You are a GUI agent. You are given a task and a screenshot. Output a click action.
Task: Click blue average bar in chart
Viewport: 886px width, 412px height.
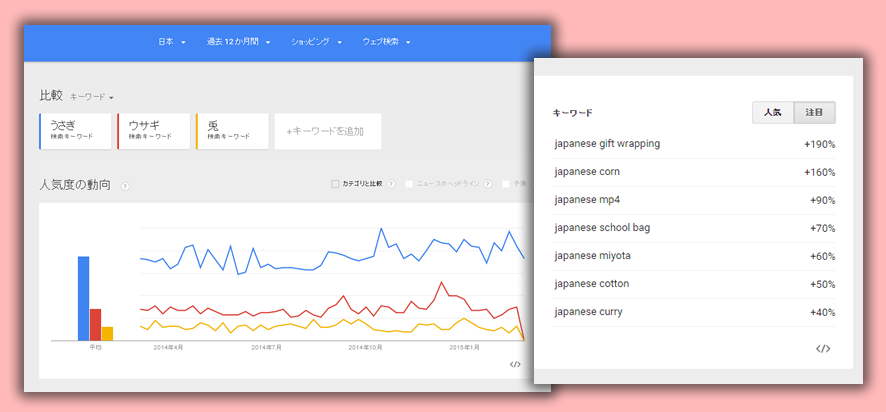84,298
